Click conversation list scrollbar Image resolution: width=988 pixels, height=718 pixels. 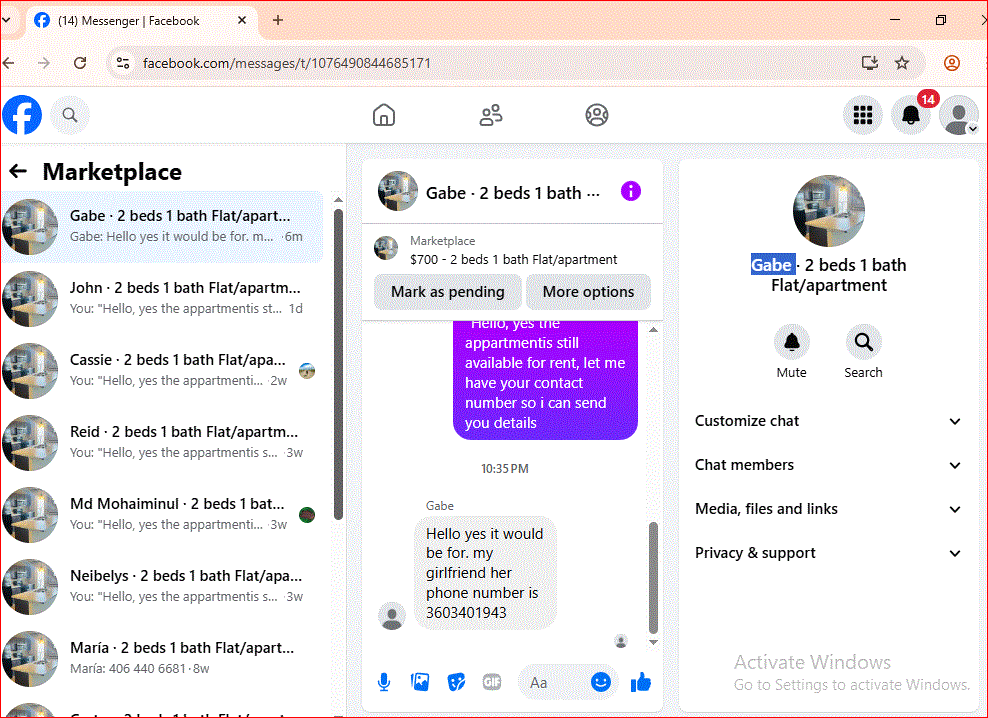338,364
